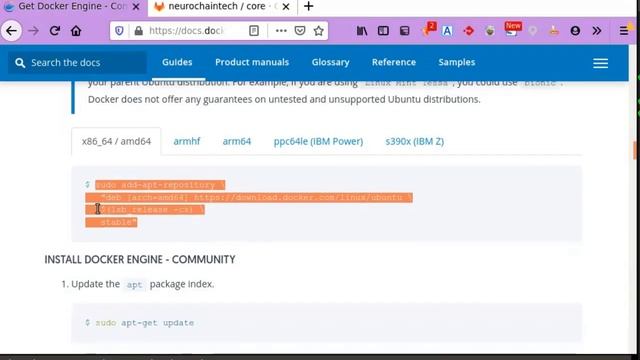The height and width of the screenshot is (360, 640).
Task: Click the tracking protection shield icon
Action: tap(119, 31)
